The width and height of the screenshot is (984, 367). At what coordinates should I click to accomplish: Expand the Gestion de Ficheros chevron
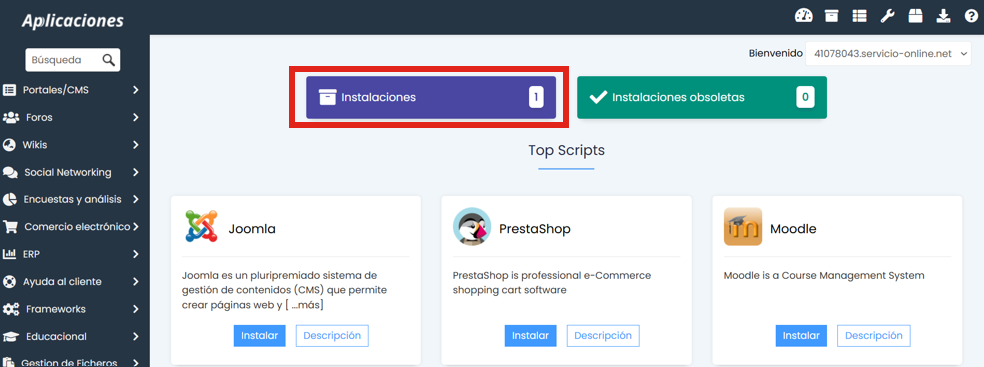click(136, 363)
